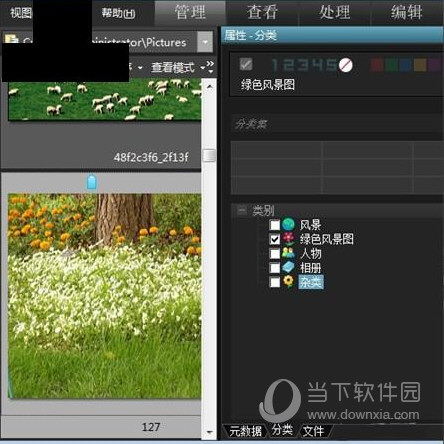
Task: Open the 帮助(H) menu
Action: tap(118, 13)
